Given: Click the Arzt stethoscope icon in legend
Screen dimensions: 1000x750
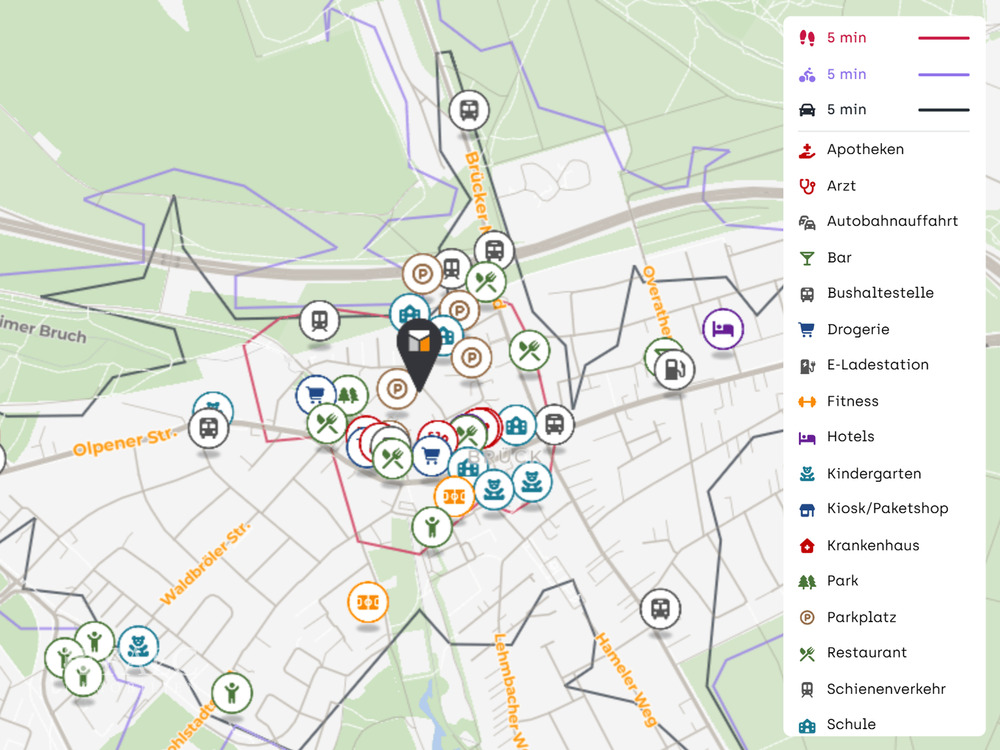Looking at the screenshot, I should [807, 186].
